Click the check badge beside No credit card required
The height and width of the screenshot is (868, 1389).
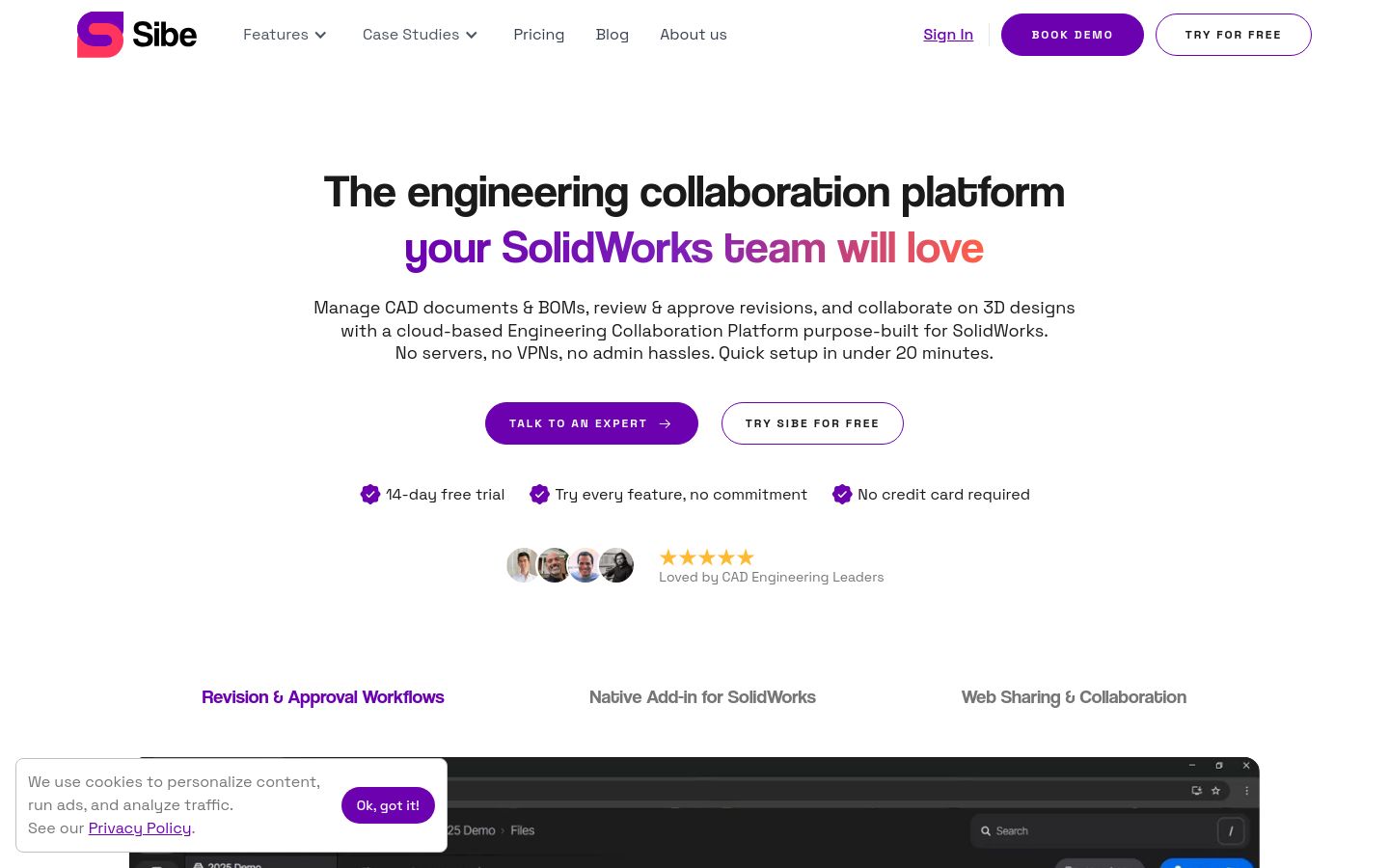click(x=842, y=495)
